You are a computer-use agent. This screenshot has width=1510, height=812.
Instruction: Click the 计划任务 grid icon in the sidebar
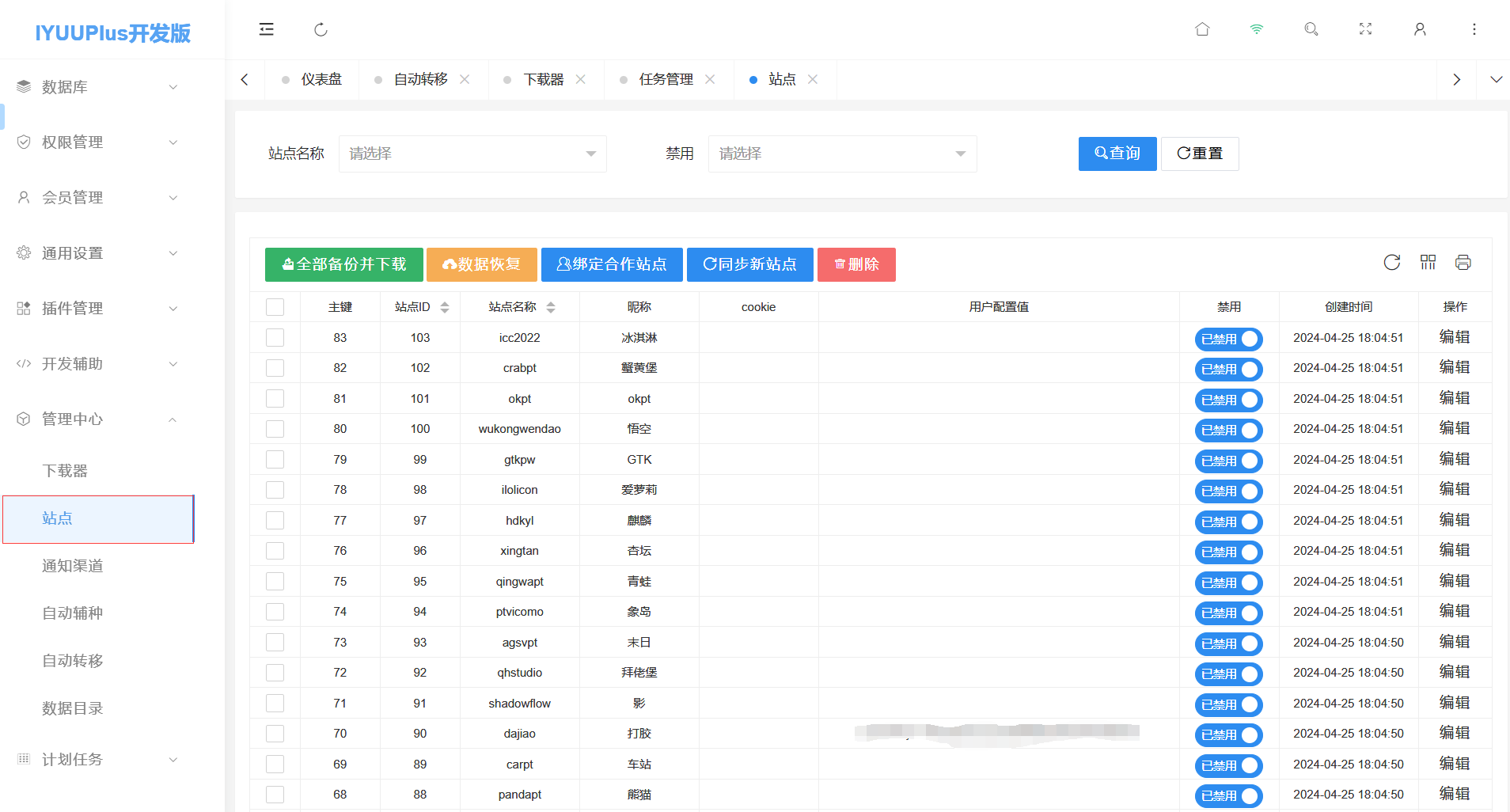[x=24, y=759]
